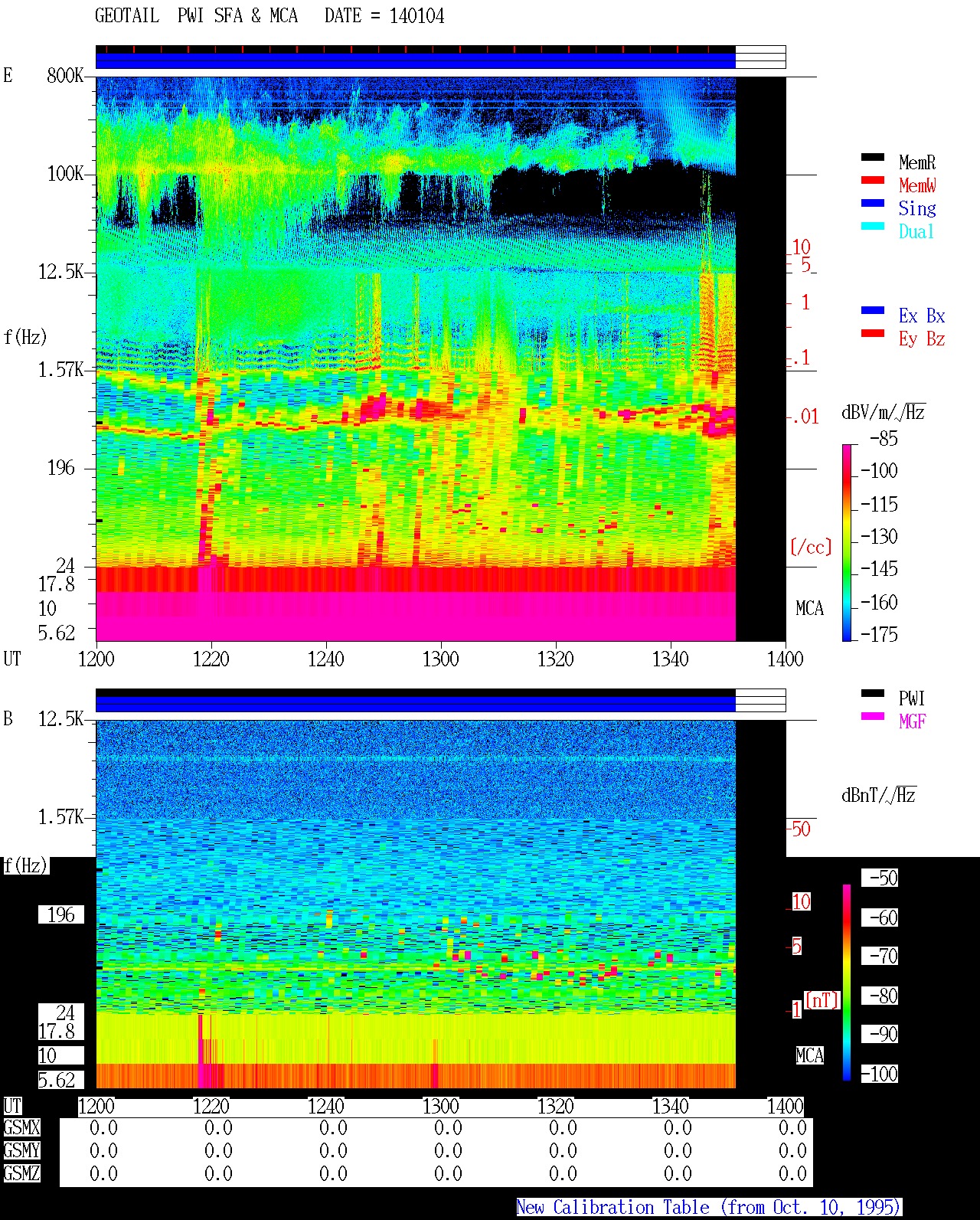Viewport: 980px width, 1220px height.
Task: Click the f(Hz) label of the E panel
Action: (x=25, y=337)
